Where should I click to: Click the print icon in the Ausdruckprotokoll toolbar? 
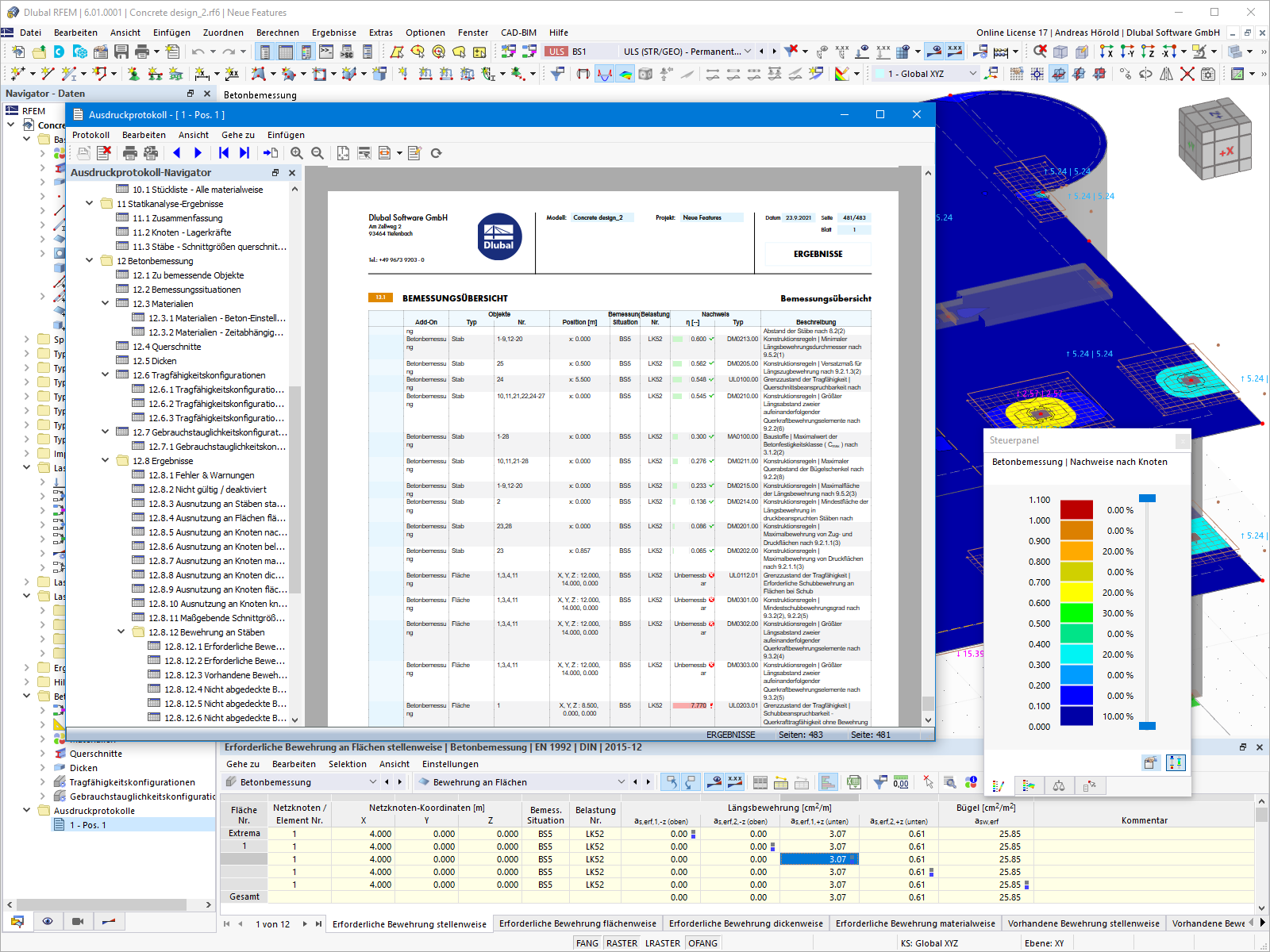[130, 153]
